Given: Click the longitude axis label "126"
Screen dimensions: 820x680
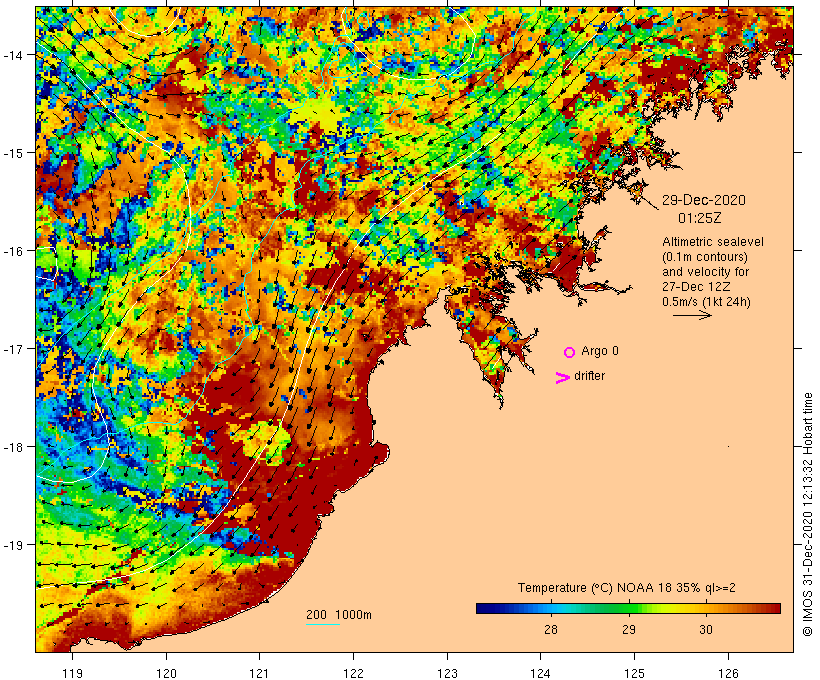Looking at the screenshot, I should click(728, 673).
